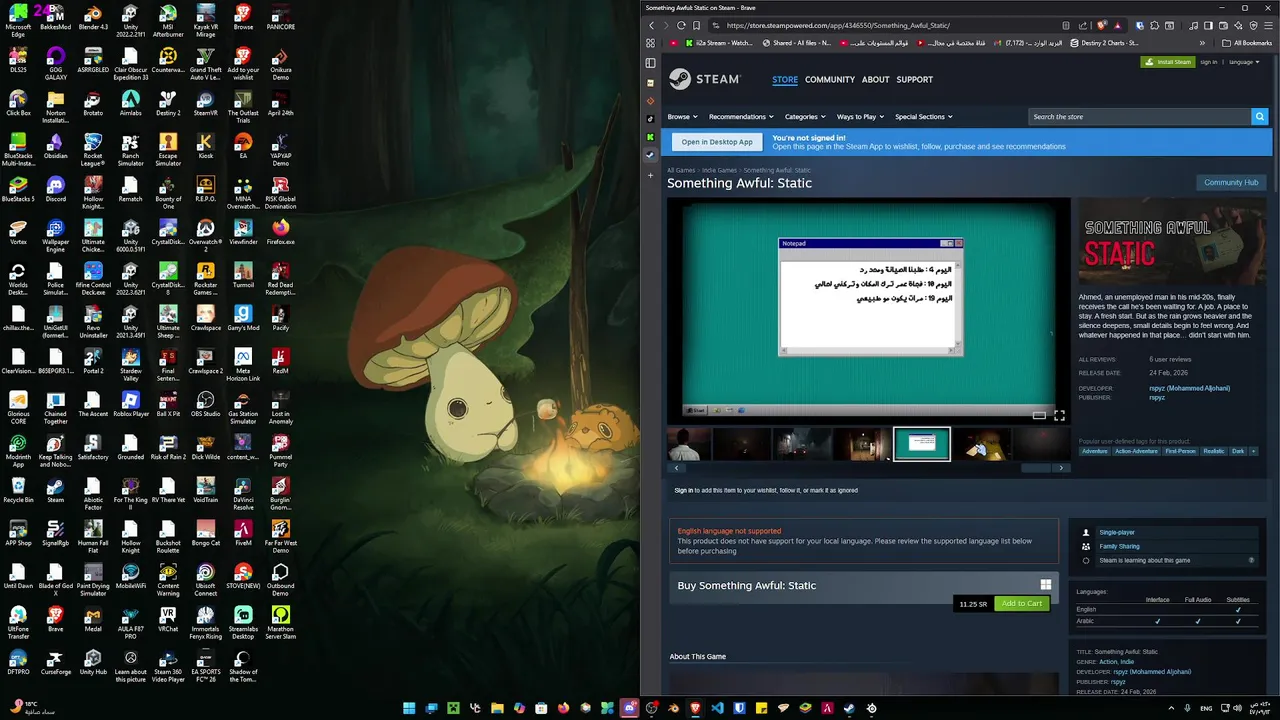Click the Single-player feature link
Image resolution: width=1280 pixels, height=720 pixels.
click(1117, 532)
